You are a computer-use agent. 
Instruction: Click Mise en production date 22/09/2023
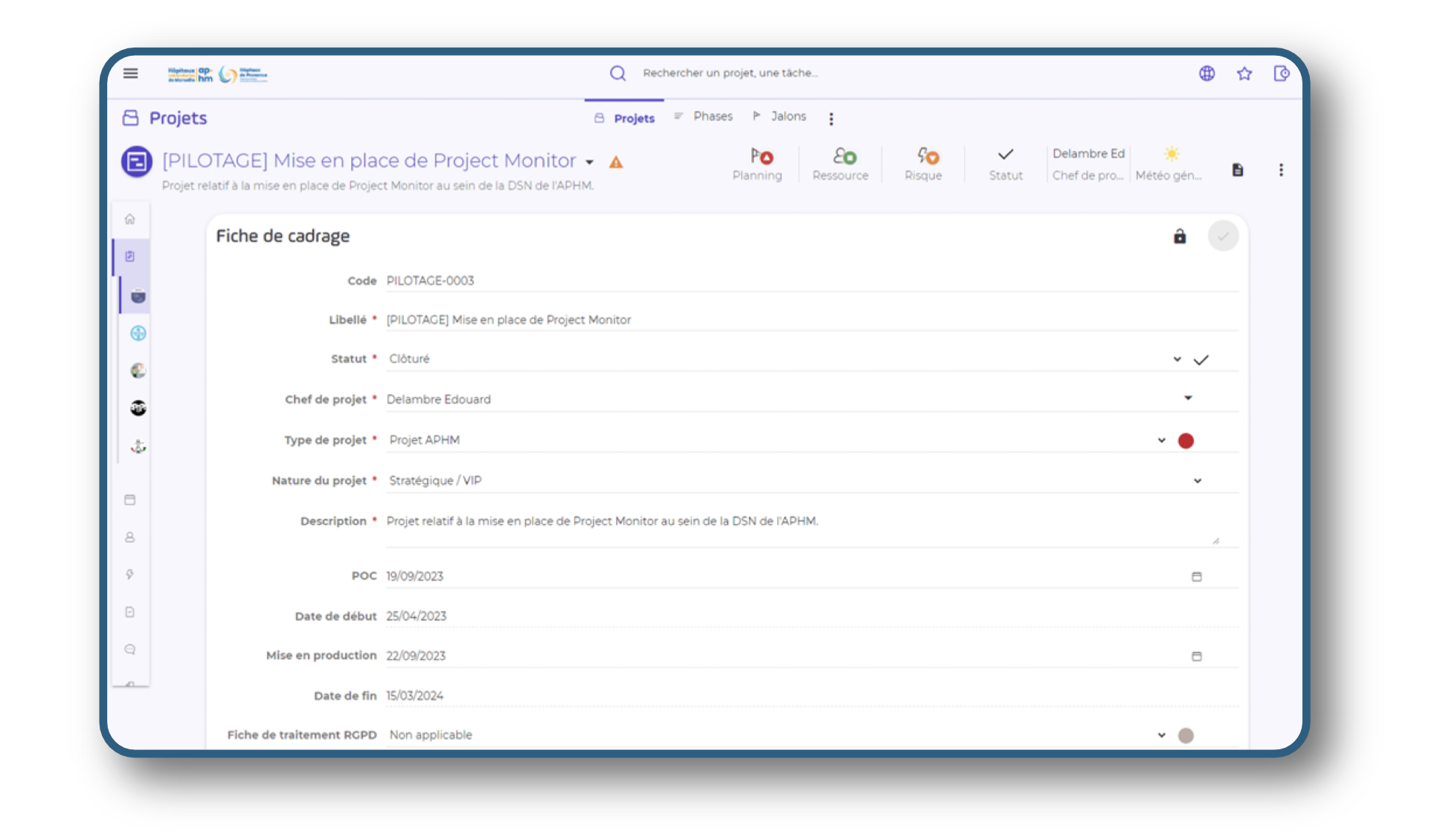click(x=416, y=656)
